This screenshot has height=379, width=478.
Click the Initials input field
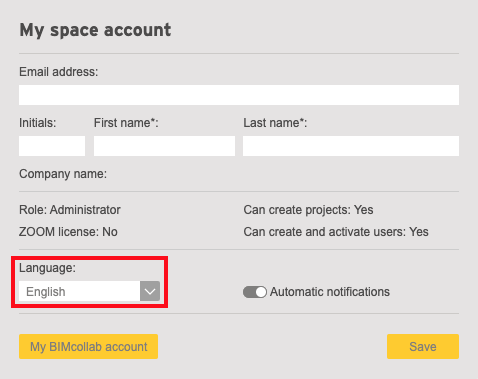[x=52, y=146]
